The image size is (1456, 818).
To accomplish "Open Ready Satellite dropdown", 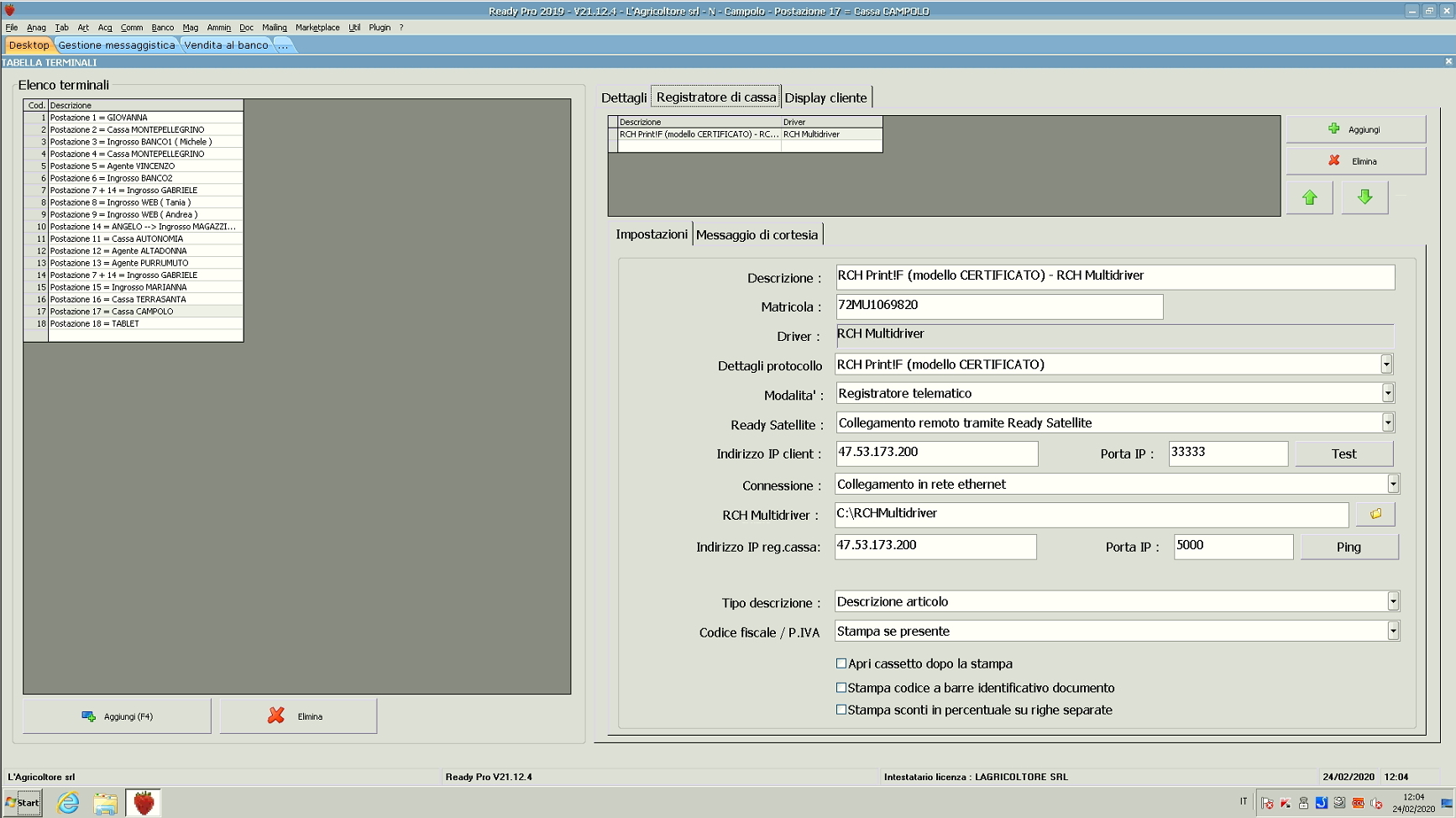I will point(1387,422).
